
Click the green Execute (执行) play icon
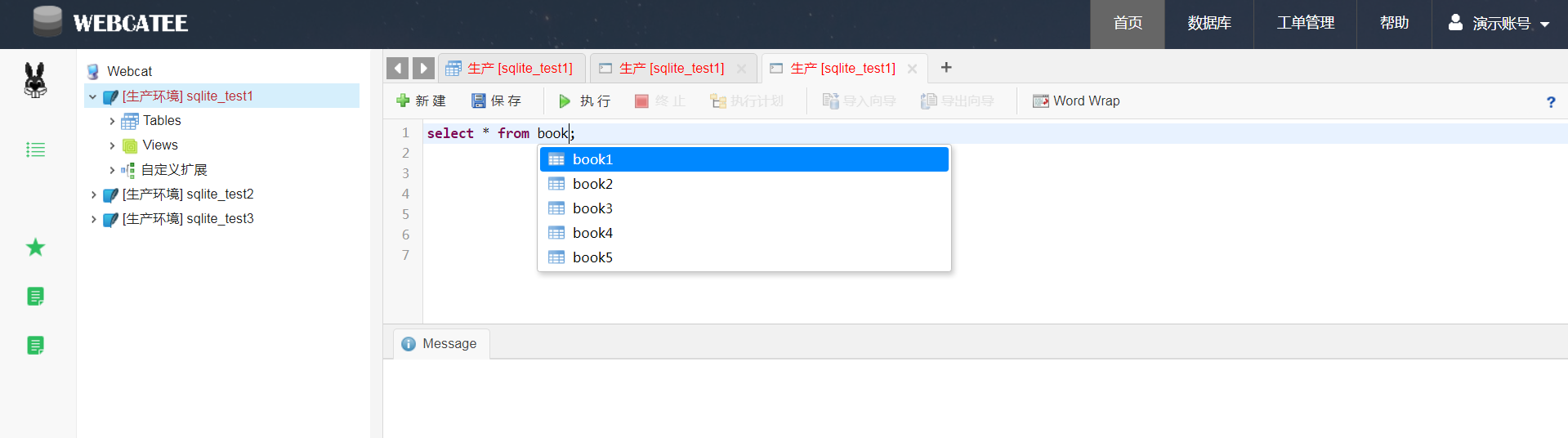click(x=565, y=101)
